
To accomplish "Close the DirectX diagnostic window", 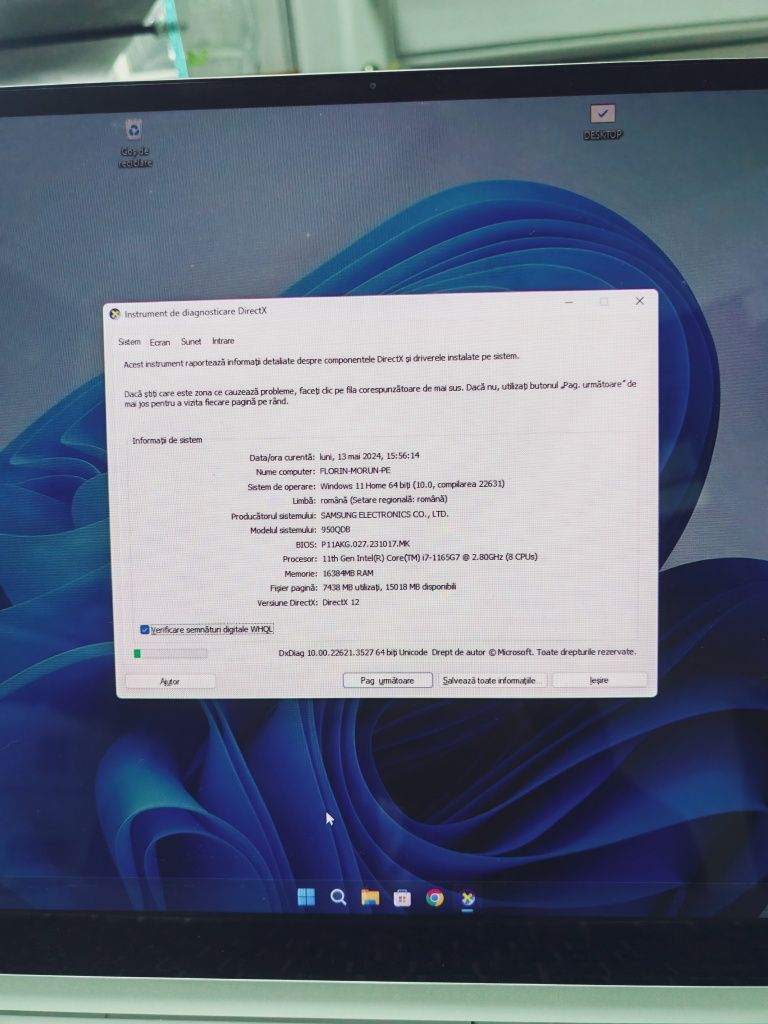I will point(639,301).
